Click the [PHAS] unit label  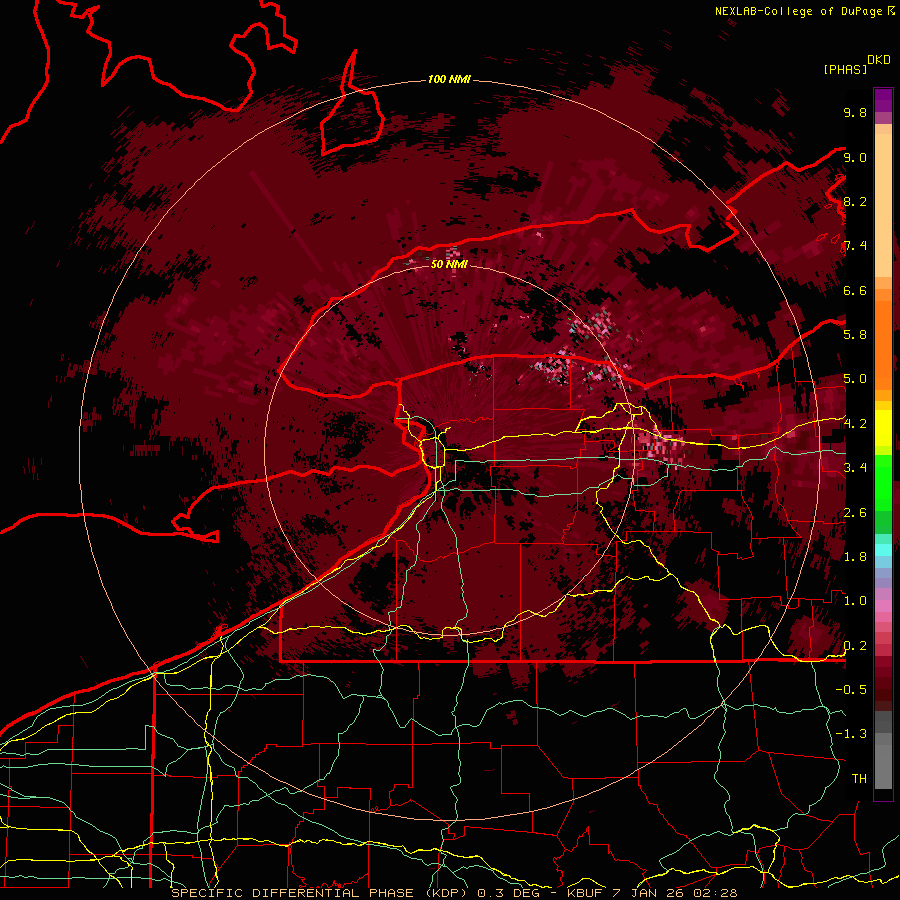click(844, 69)
